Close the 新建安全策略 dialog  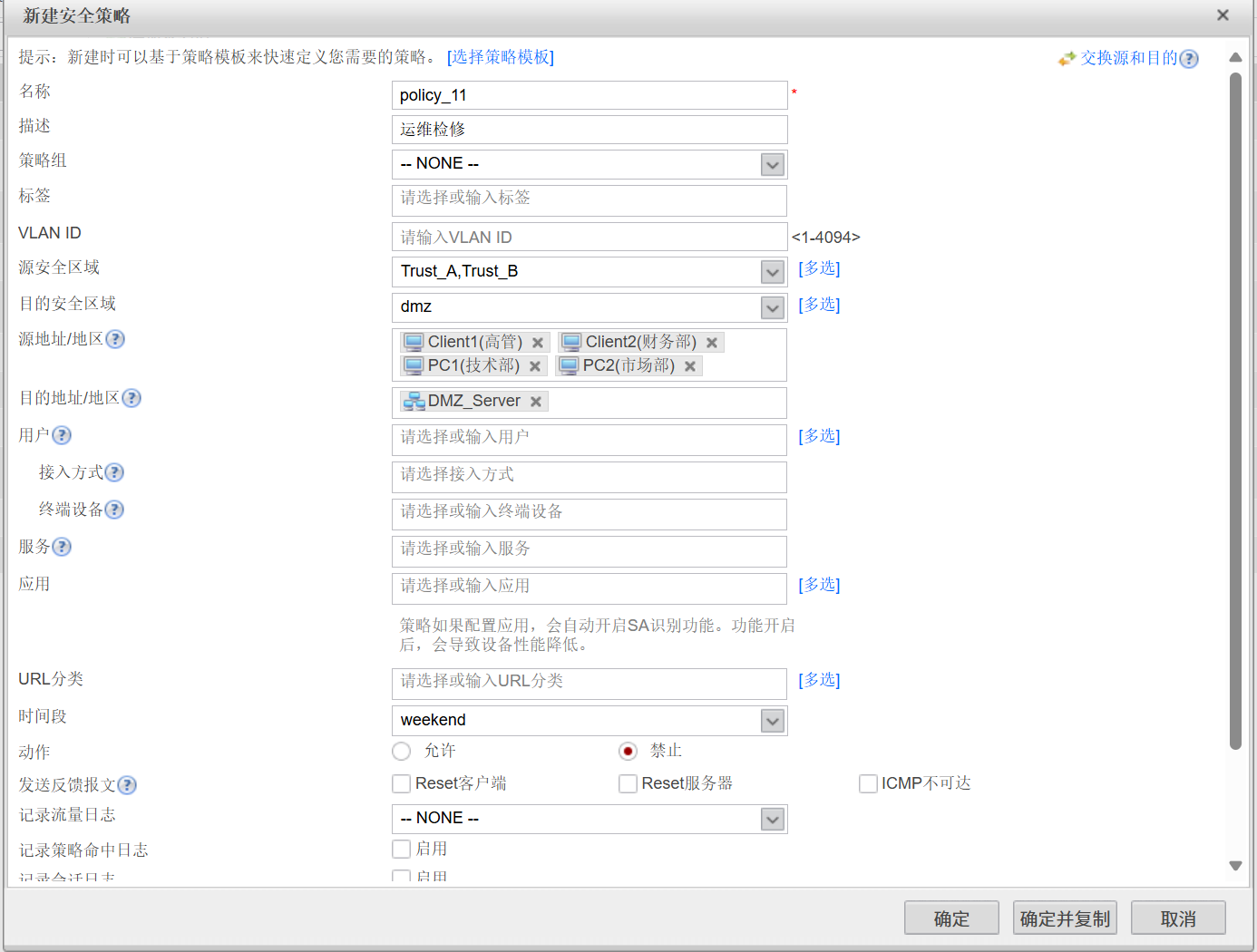pos(1223,15)
